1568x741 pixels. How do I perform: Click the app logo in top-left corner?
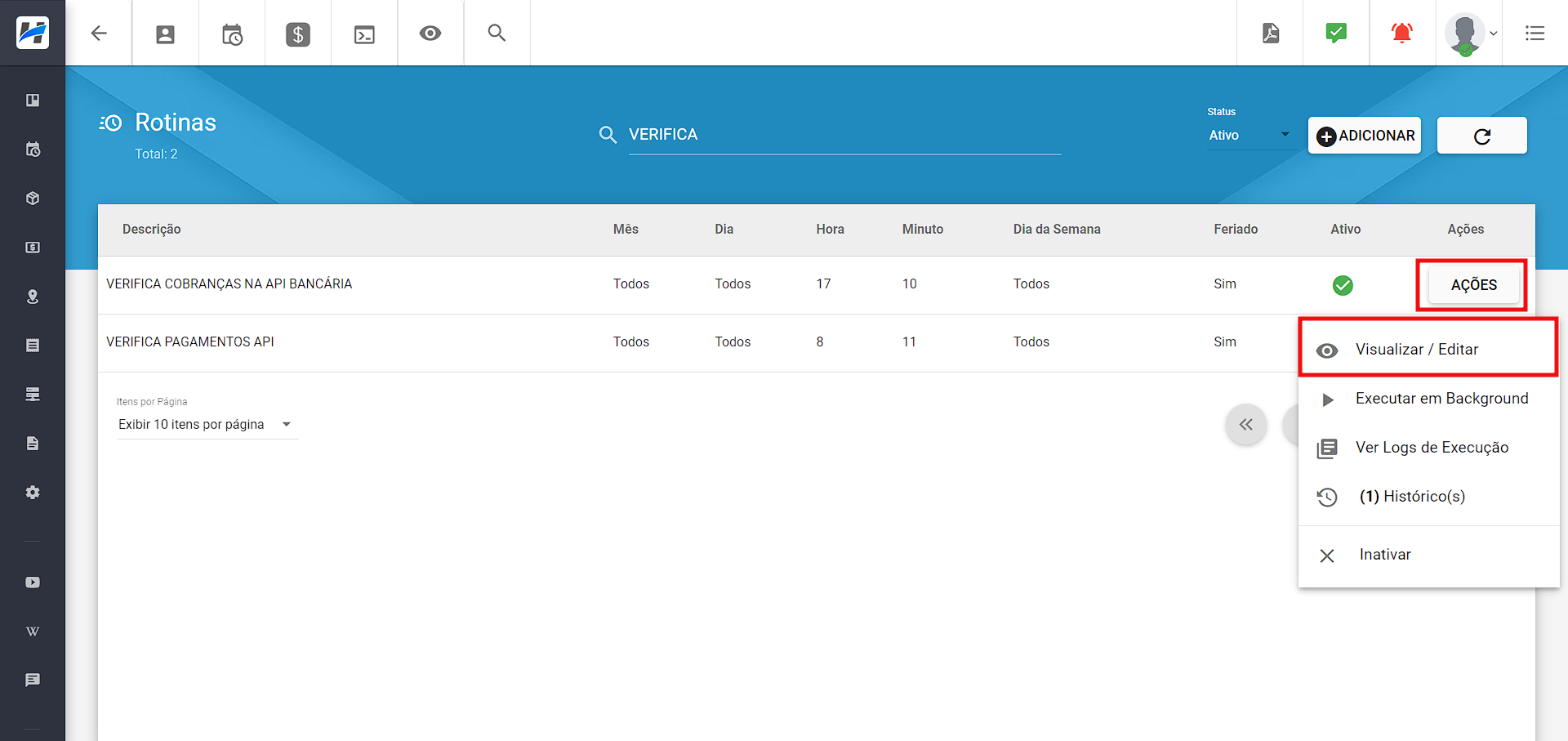33,33
